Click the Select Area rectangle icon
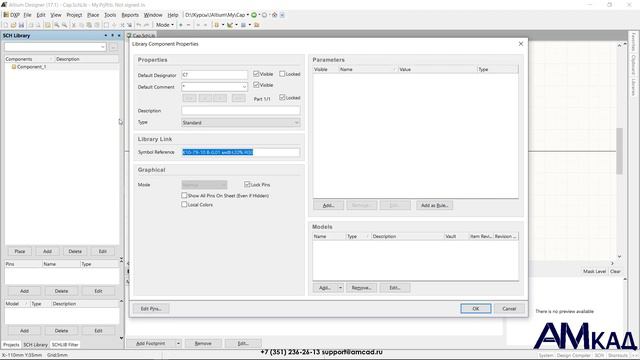 (x=106, y=25)
